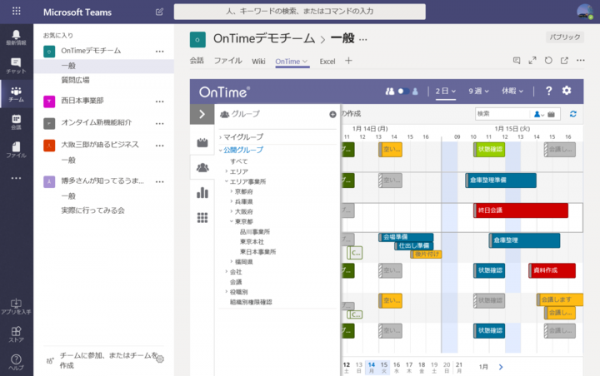This screenshot has width=600, height=376.
Task: Open the OnTime grid dots icon
Action: (x=202, y=218)
